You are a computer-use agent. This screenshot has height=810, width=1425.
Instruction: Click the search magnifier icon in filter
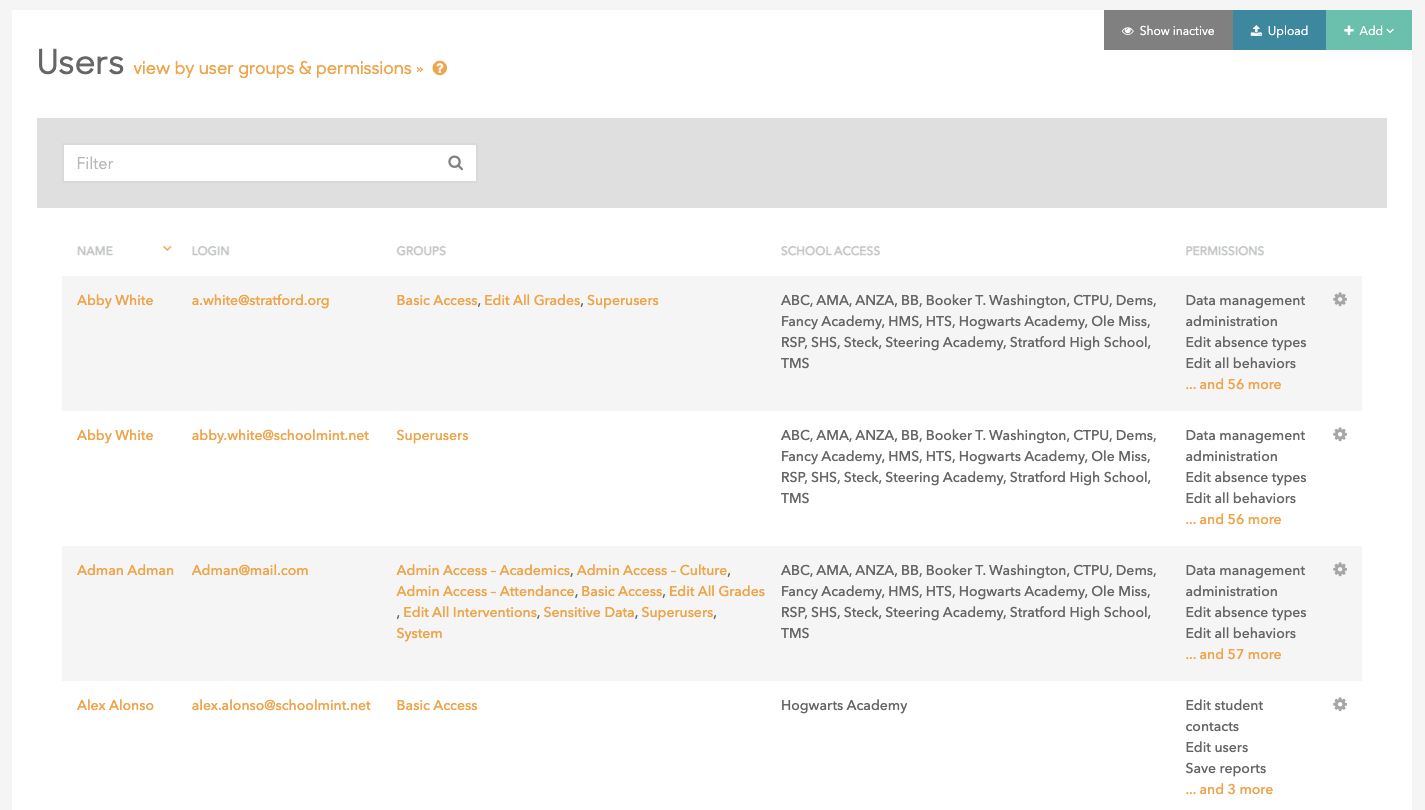(x=455, y=163)
